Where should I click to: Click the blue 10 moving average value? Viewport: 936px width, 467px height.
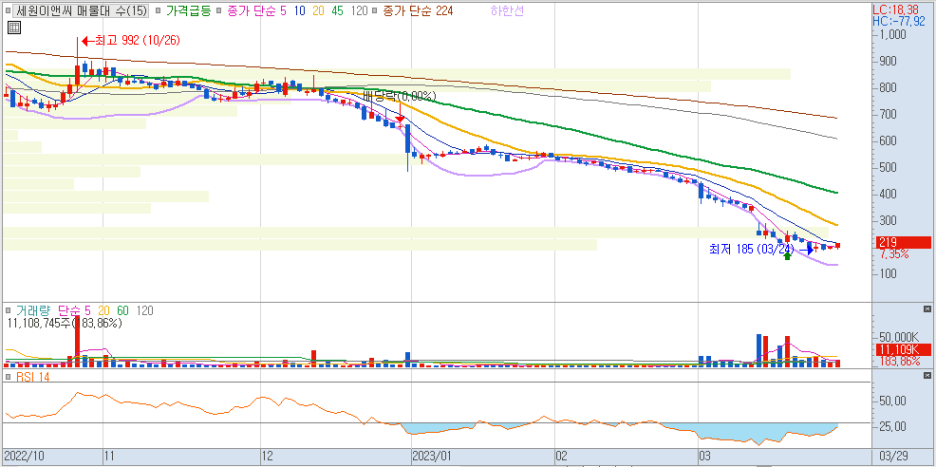(300, 11)
